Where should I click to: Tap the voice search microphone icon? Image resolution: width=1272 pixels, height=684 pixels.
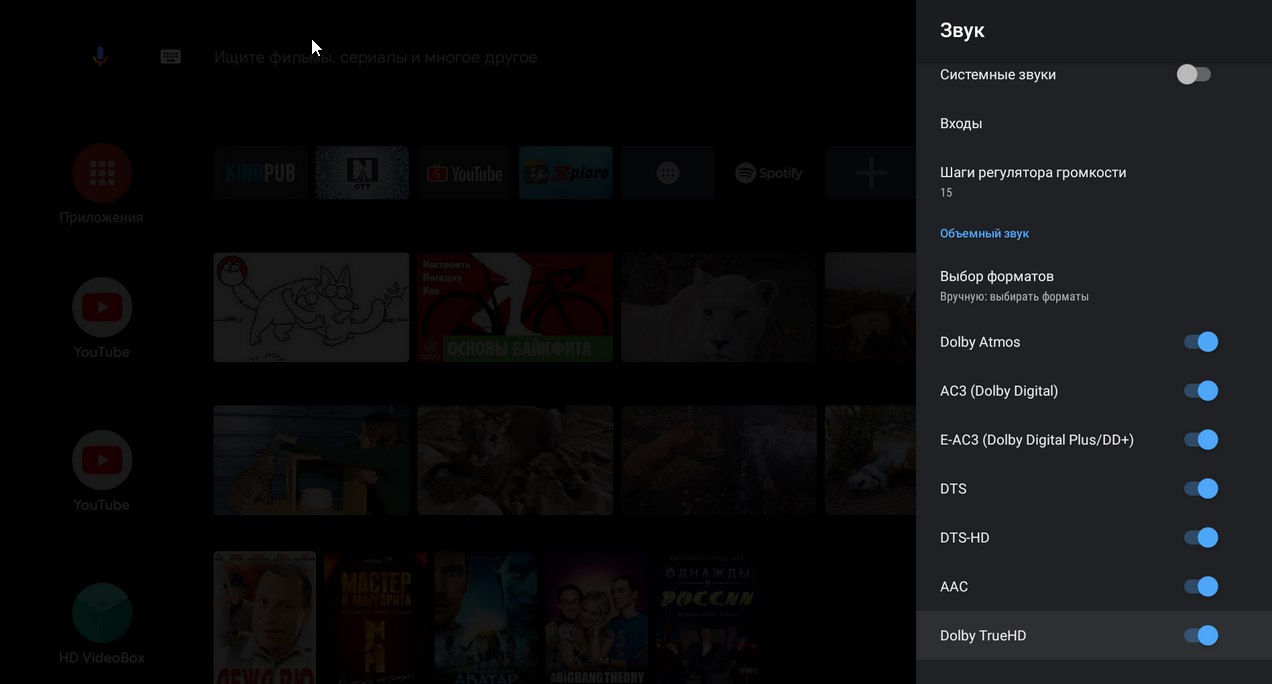[x=100, y=57]
